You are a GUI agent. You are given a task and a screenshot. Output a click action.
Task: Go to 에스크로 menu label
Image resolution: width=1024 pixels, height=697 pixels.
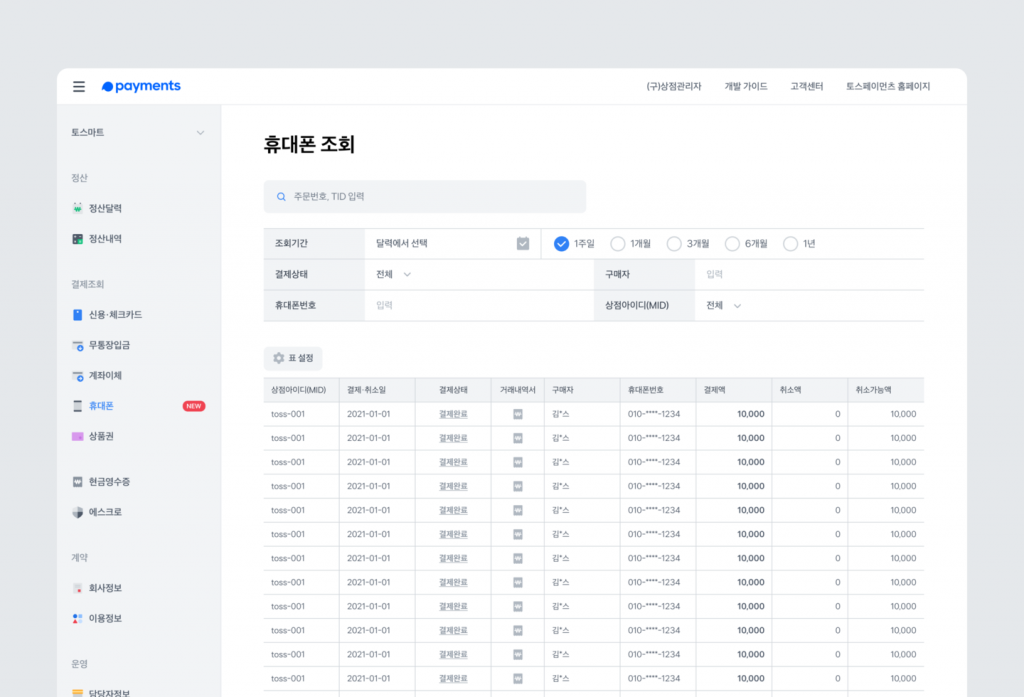(105, 512)
